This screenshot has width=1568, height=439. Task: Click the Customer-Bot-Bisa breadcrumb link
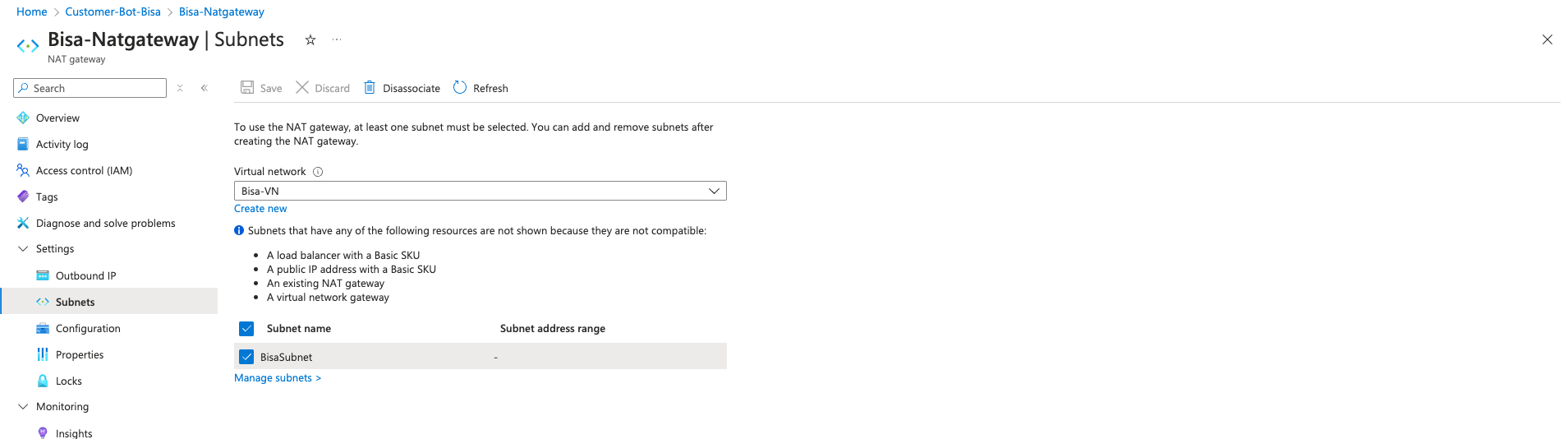pyautogui.click(x=113, y=12)
